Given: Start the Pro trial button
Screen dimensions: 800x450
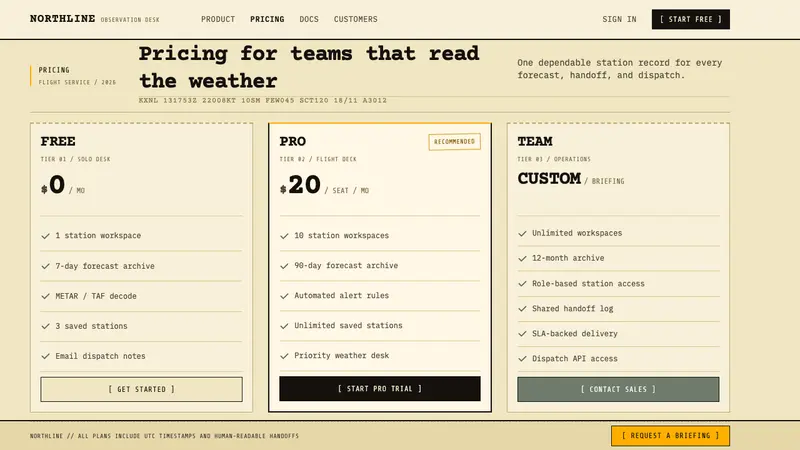Looking at the screenshot, I should (380, 389).
